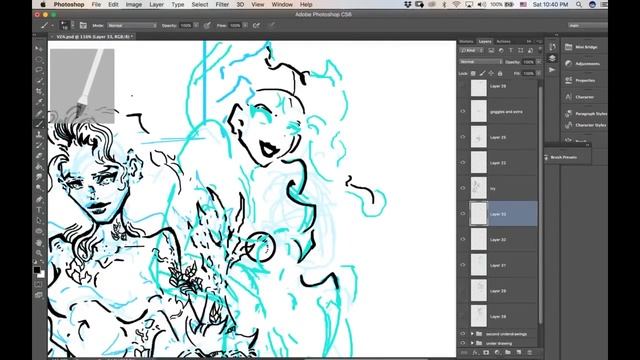Open layer effects fx menu
The height and width of the screenshot is (360, 640).
pos(475,352)
